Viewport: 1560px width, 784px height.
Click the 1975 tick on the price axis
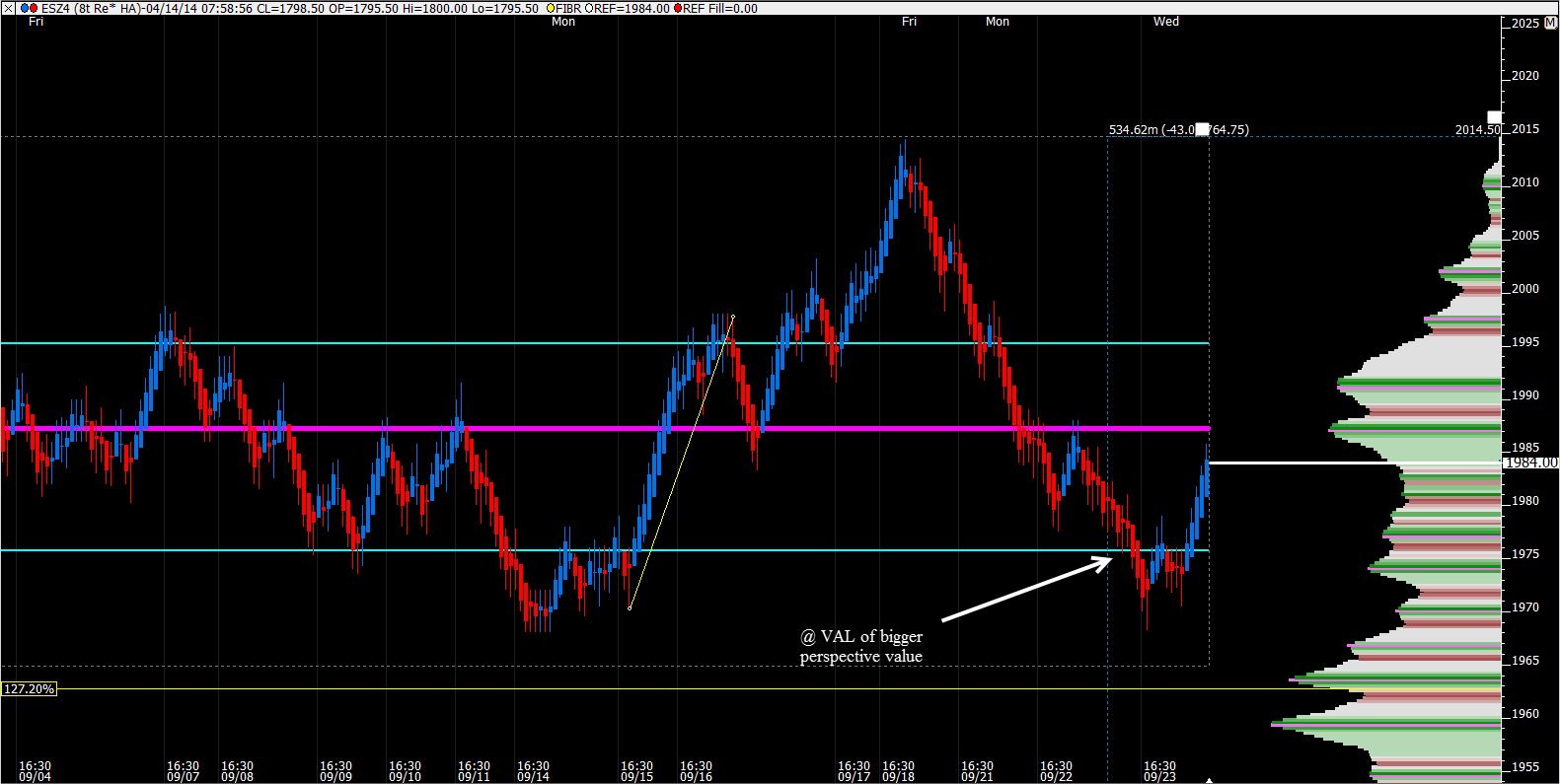pos(1525,553)
